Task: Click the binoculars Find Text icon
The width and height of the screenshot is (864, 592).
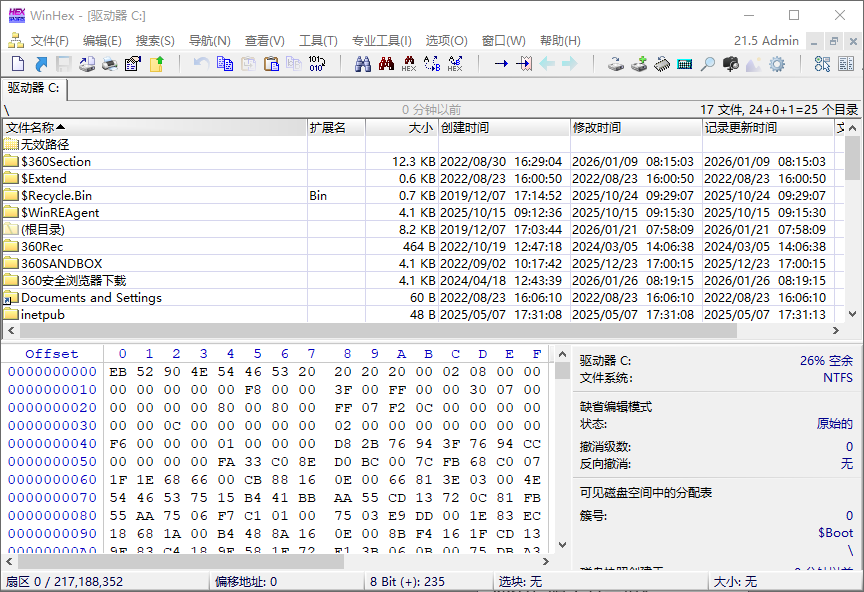Action: (362, 64)
